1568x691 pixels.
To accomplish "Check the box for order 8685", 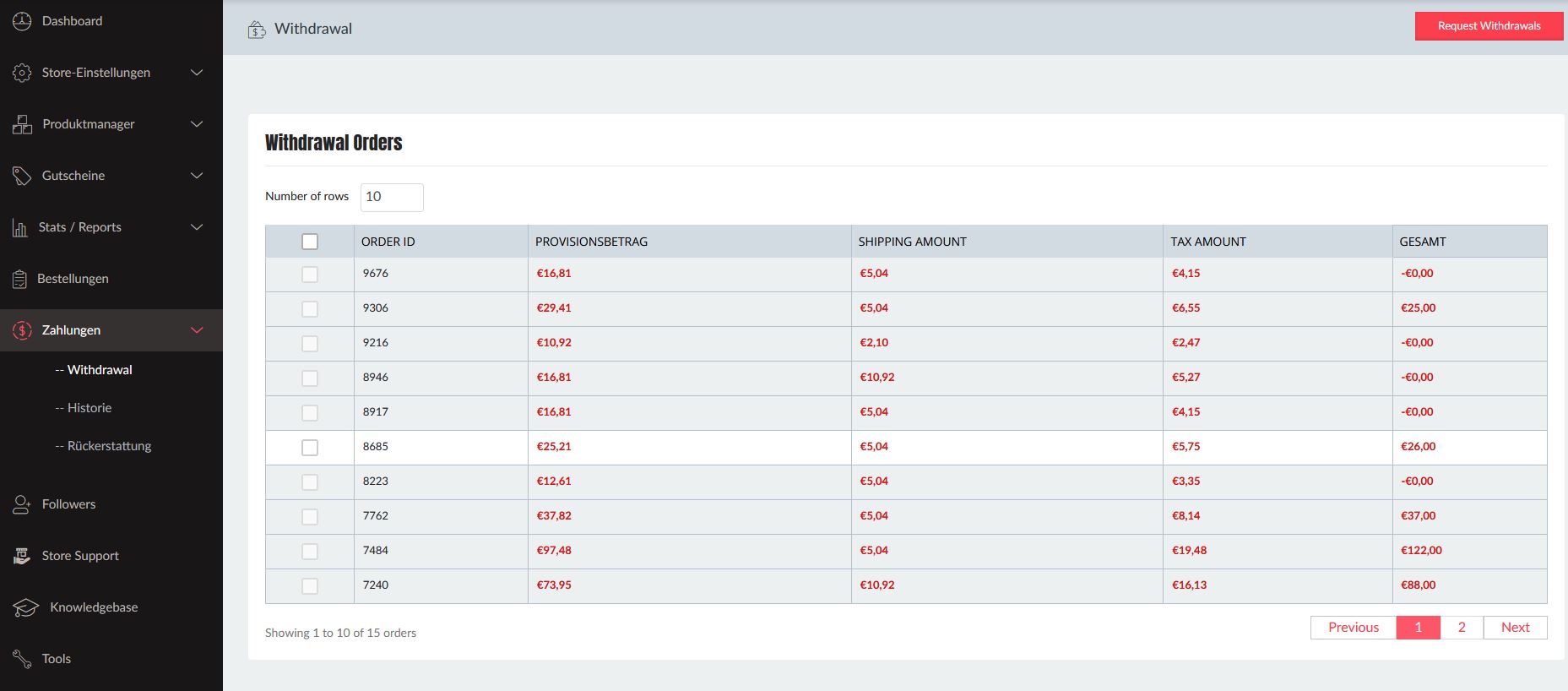I will pyautogui.click(x=310, y=447).
